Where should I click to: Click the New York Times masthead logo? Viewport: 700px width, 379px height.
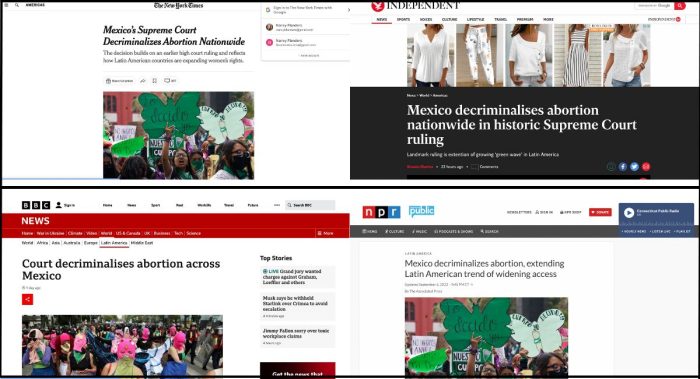pos(178,5)
